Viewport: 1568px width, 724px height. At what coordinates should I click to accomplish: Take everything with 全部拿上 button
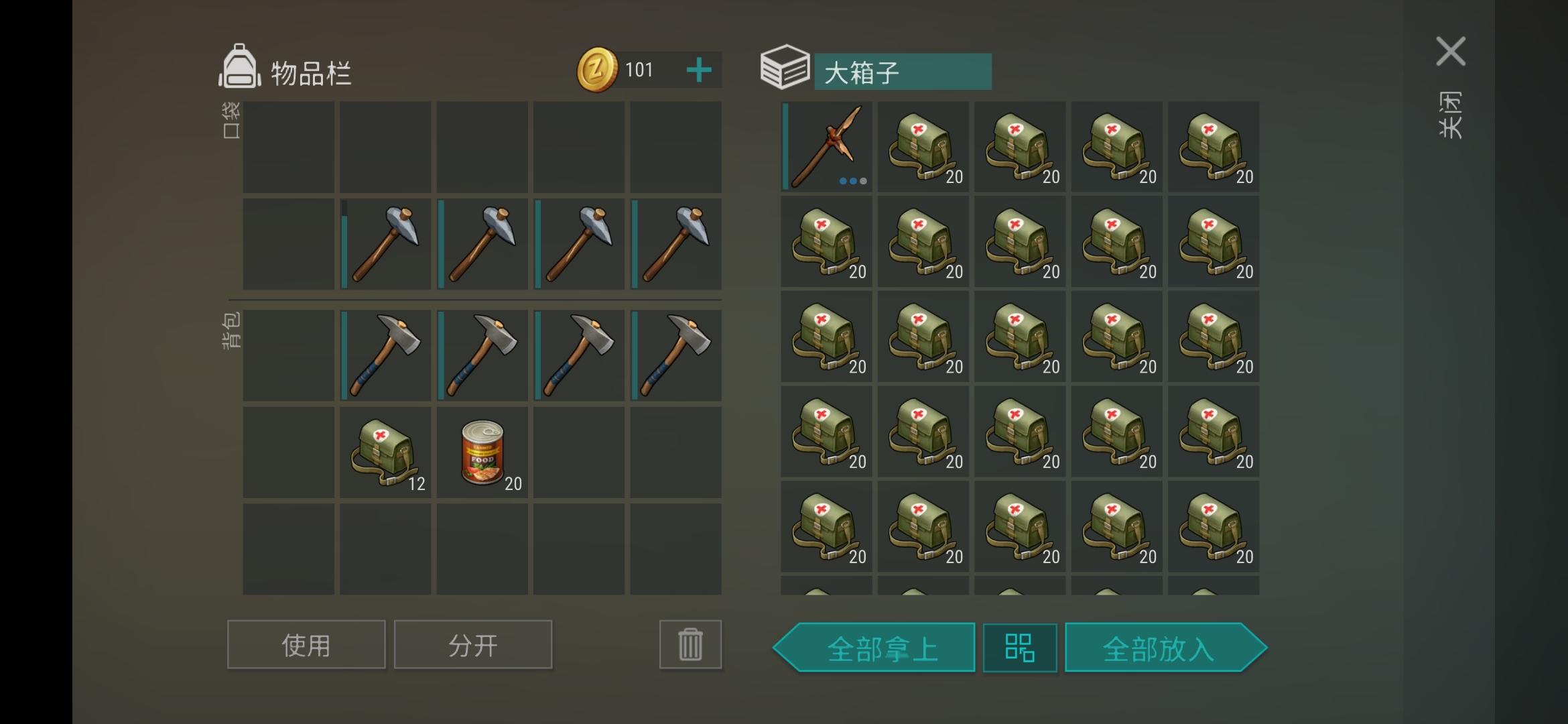(x=874, y=648)
